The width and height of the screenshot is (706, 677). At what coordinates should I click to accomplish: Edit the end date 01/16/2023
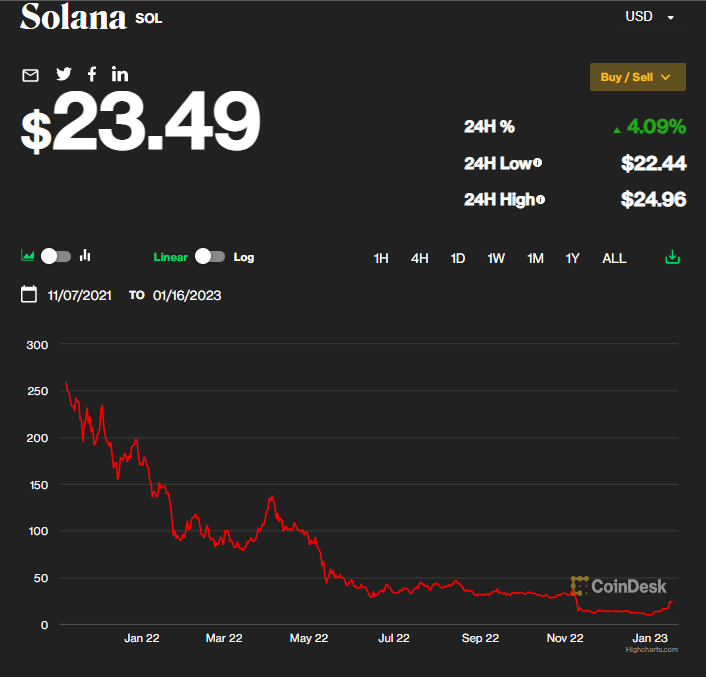click(x=187, y=295)
